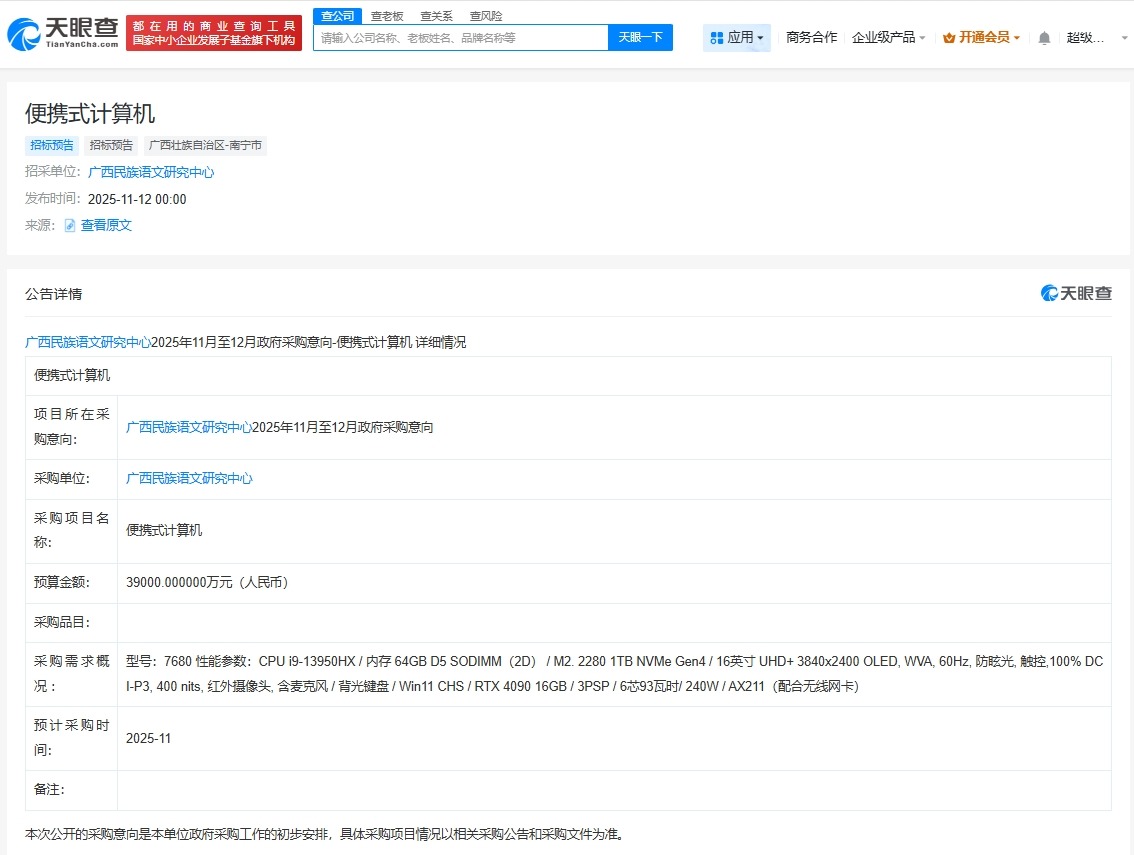Click the grid icon beside 应用

[x=717, y=36]
